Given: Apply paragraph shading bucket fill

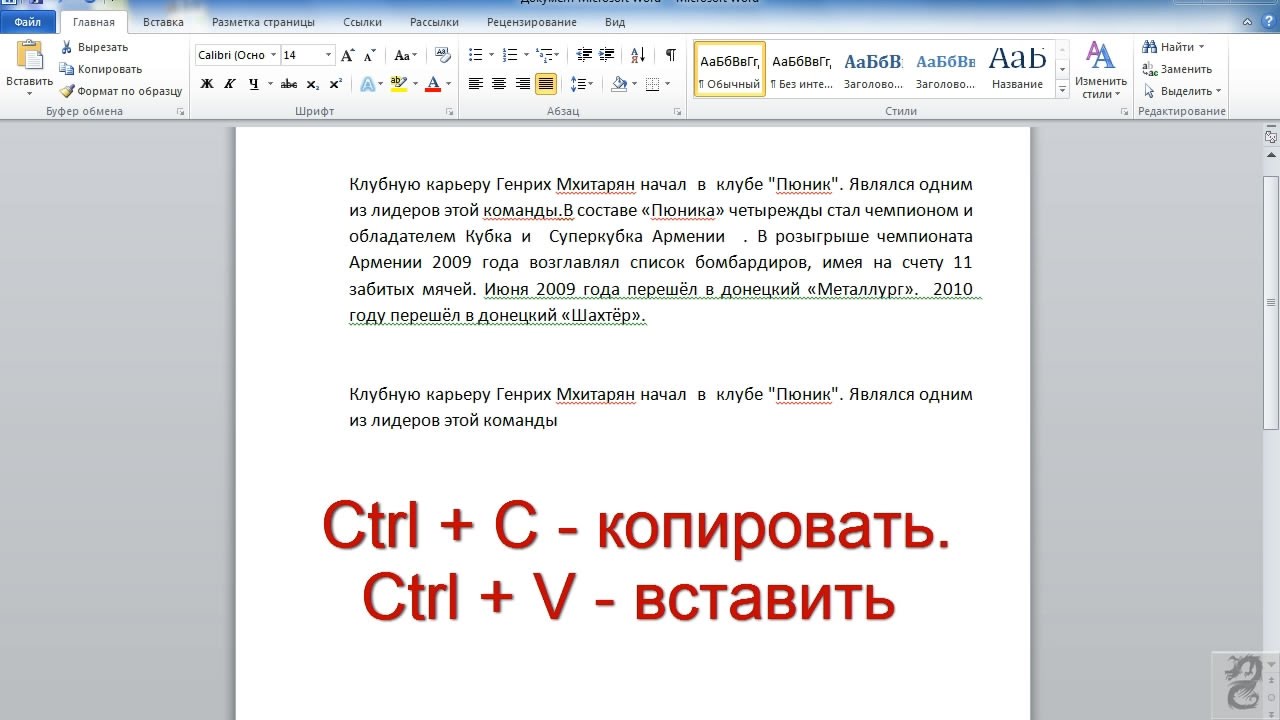Looking at the screenshot, I should [618, 84].
